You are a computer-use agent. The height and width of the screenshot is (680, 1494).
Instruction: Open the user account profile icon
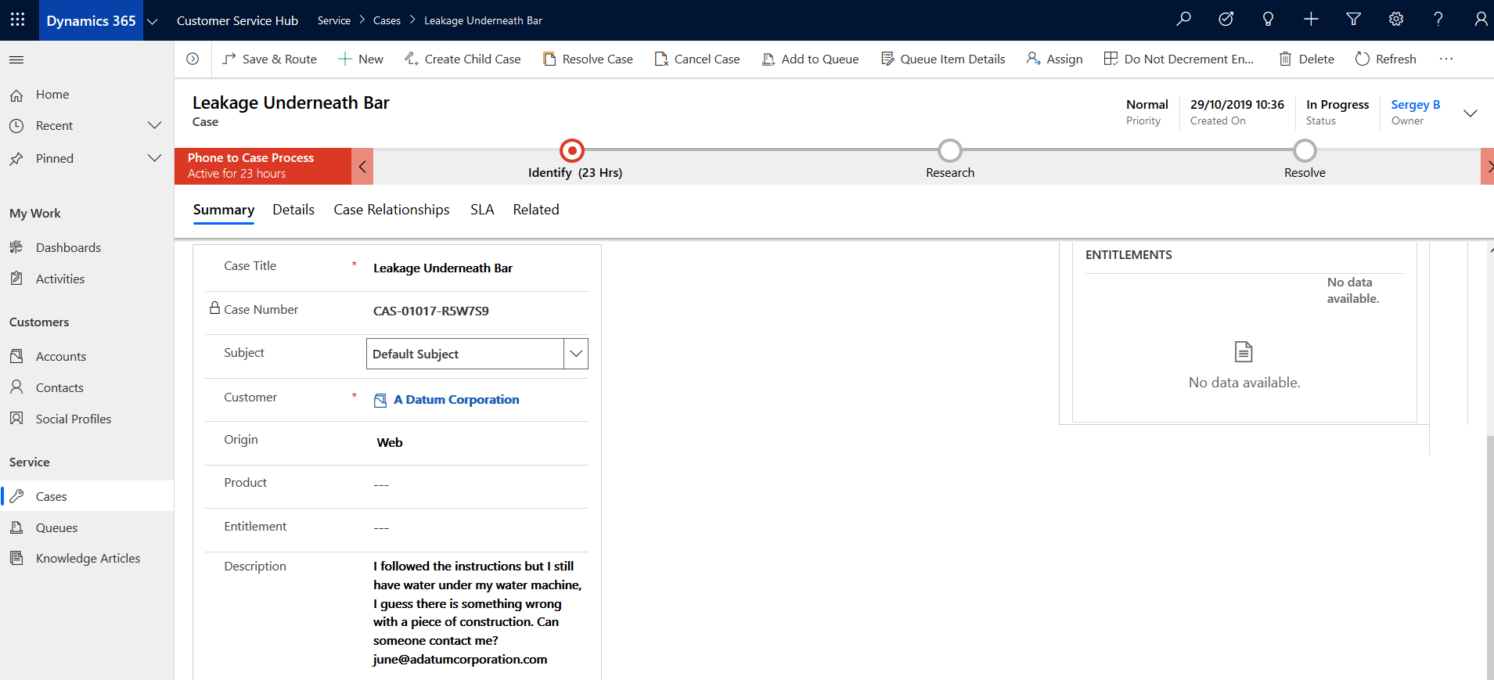pos(1481,19)
